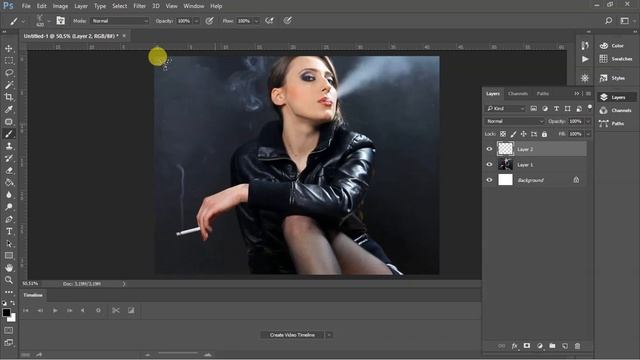Switch to the Channels tab
The image size is (640, 360).
(x=518, y=93)
